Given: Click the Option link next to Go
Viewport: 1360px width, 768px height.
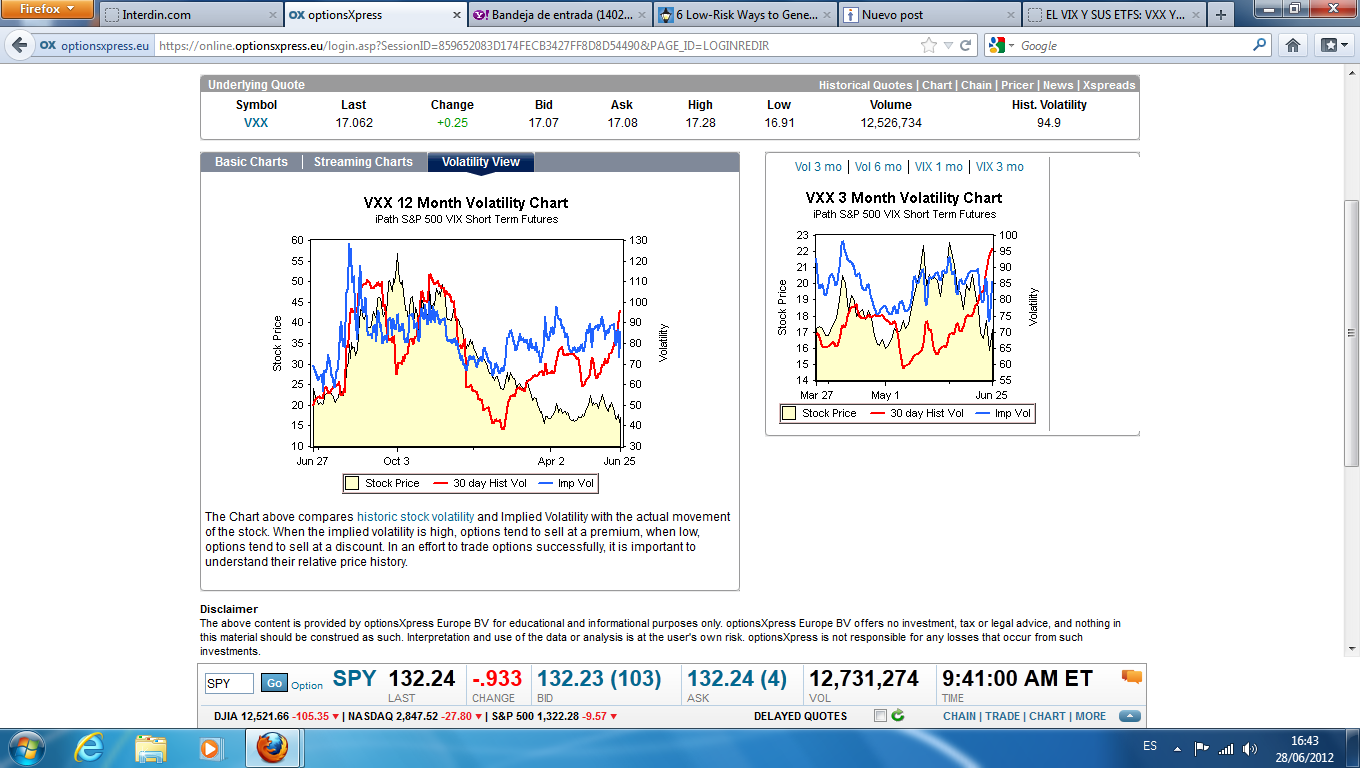Looking at the screenshot, I should [307, 685].
